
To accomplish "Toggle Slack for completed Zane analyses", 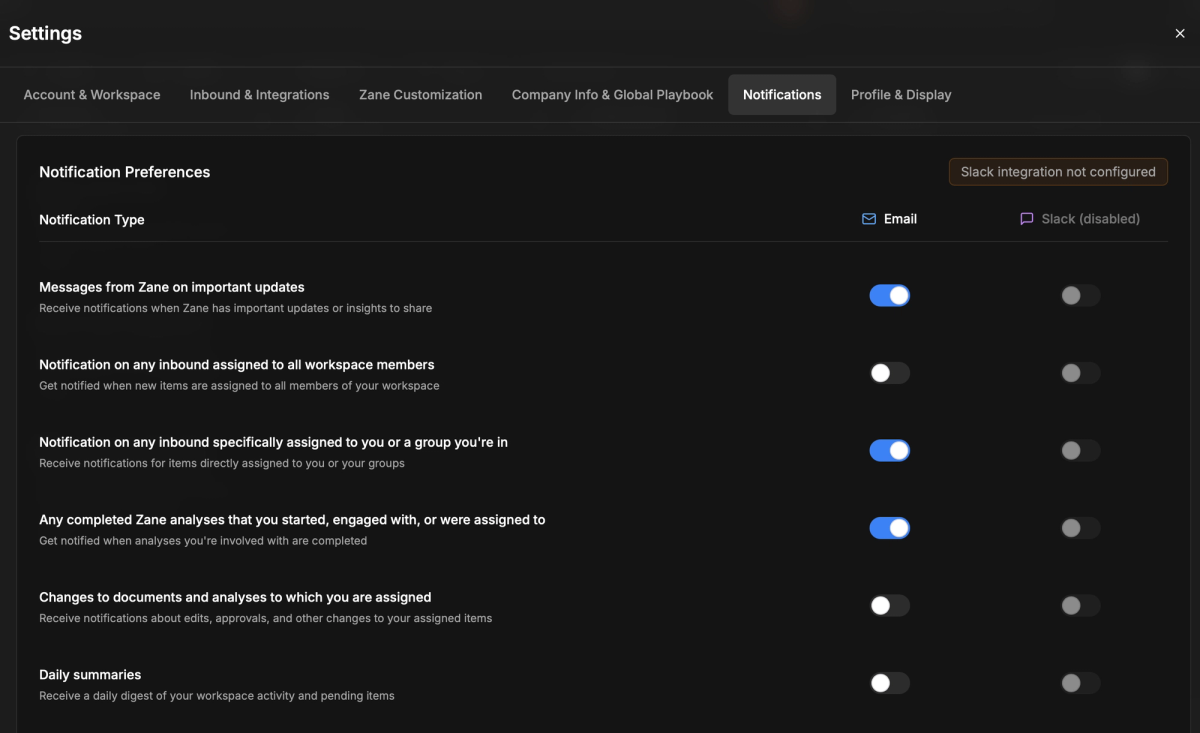I will tap(1080, 528).
